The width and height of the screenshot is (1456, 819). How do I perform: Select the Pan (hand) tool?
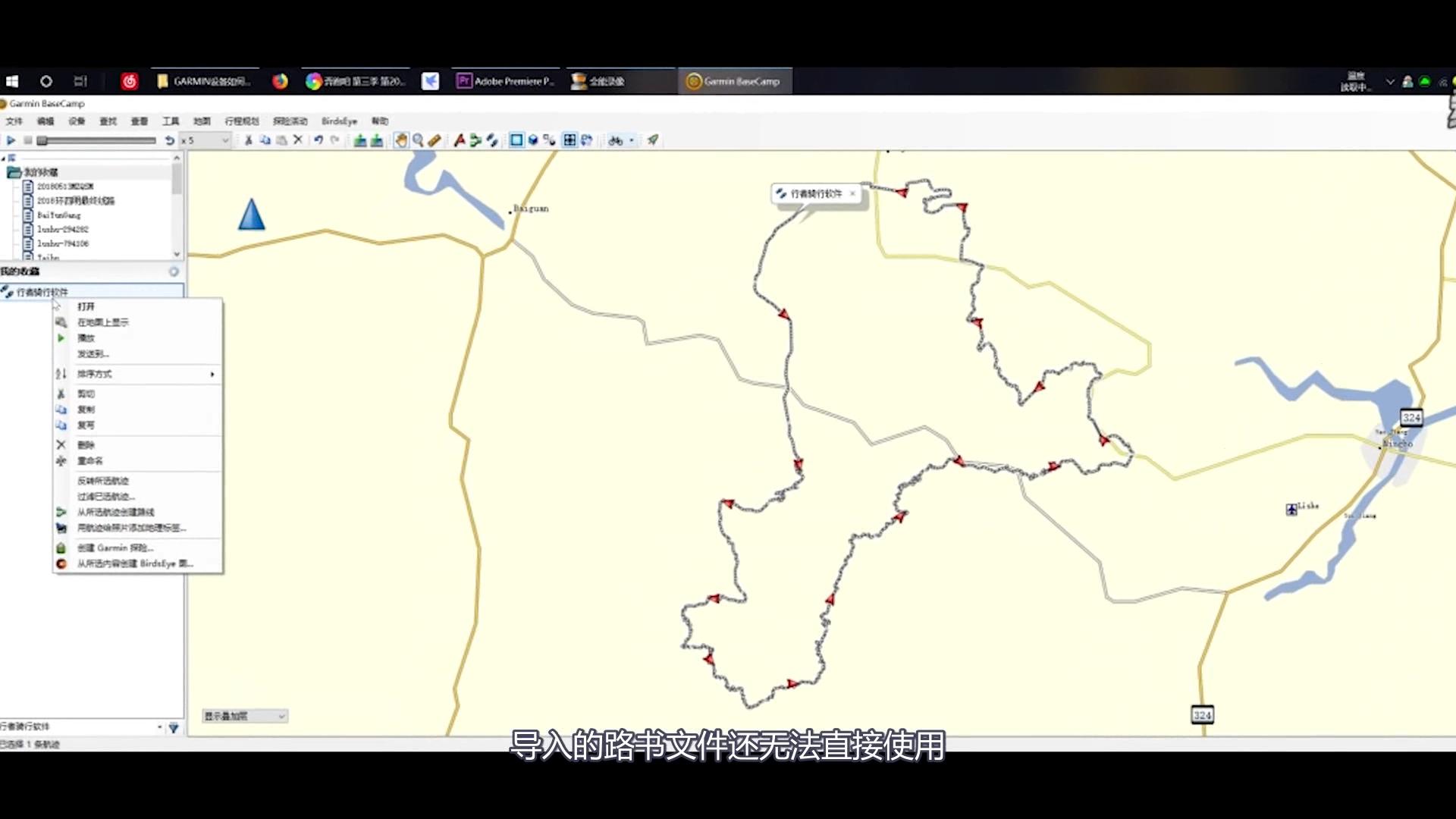pyautogui.click(x=400, y=140)
